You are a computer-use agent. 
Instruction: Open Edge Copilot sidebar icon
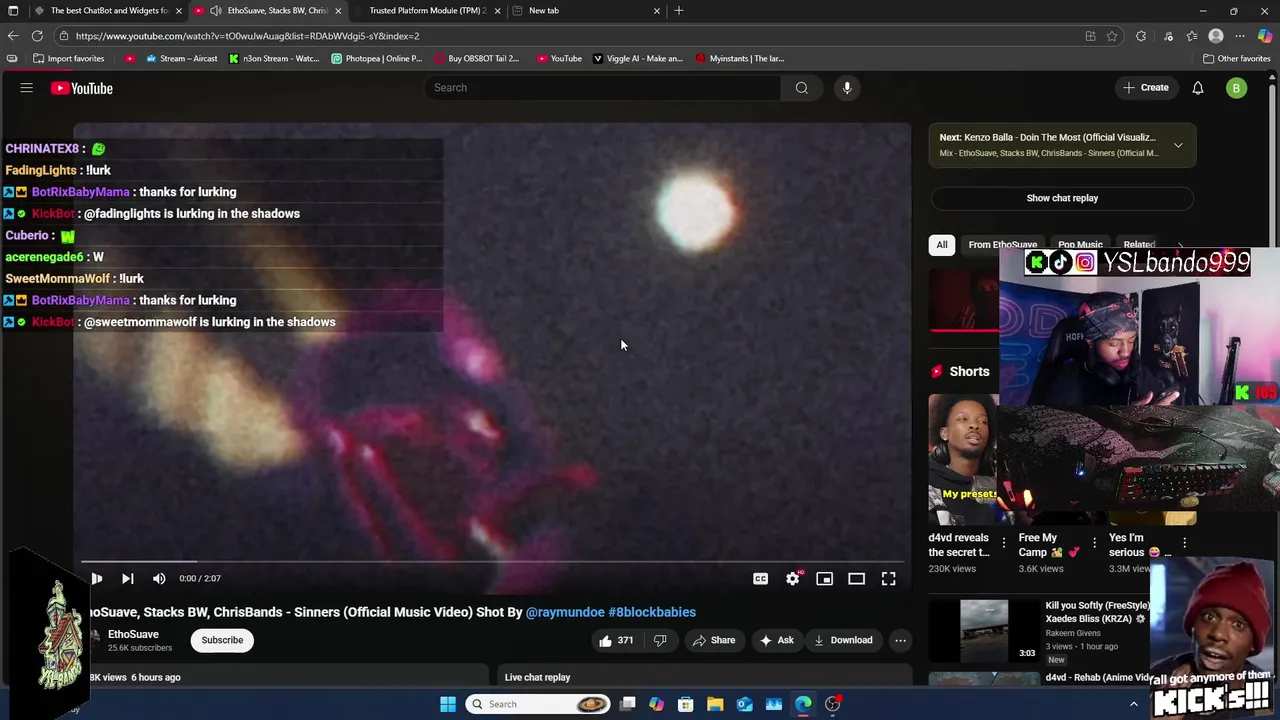[1265, 36]
